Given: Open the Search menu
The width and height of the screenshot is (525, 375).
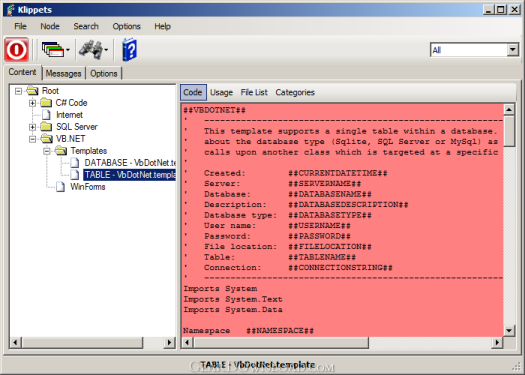Looking at the screenshot, I should (86, 26).
